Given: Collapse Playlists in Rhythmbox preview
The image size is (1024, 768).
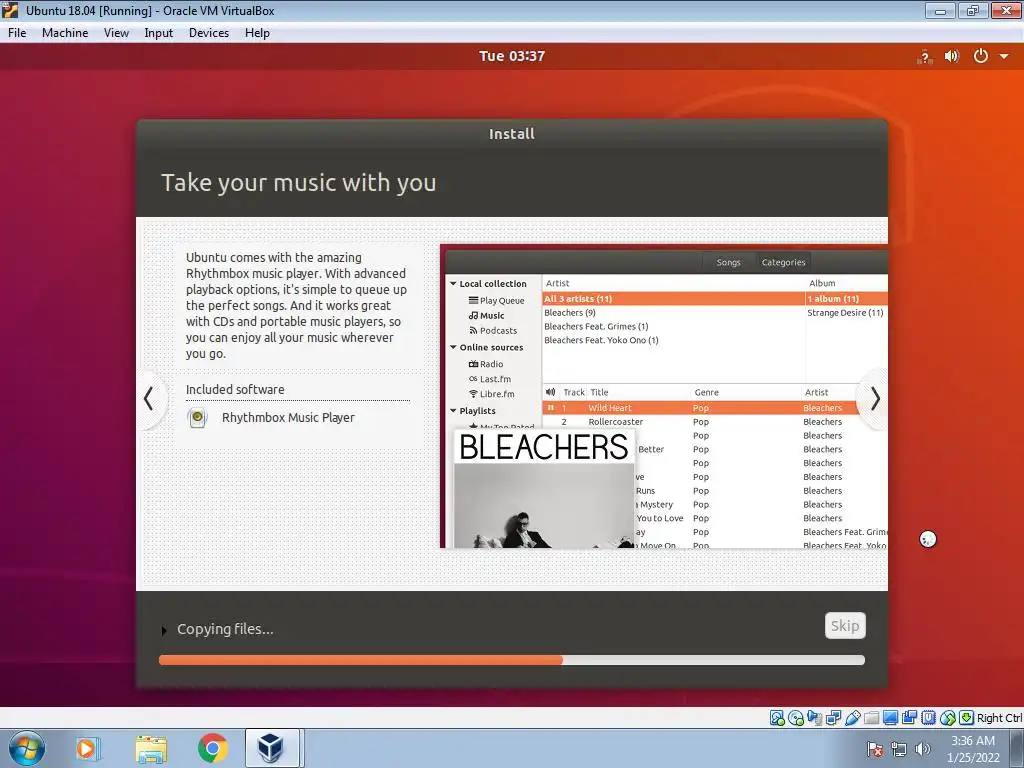Looking at the screenshot, I should click(453, 410).
